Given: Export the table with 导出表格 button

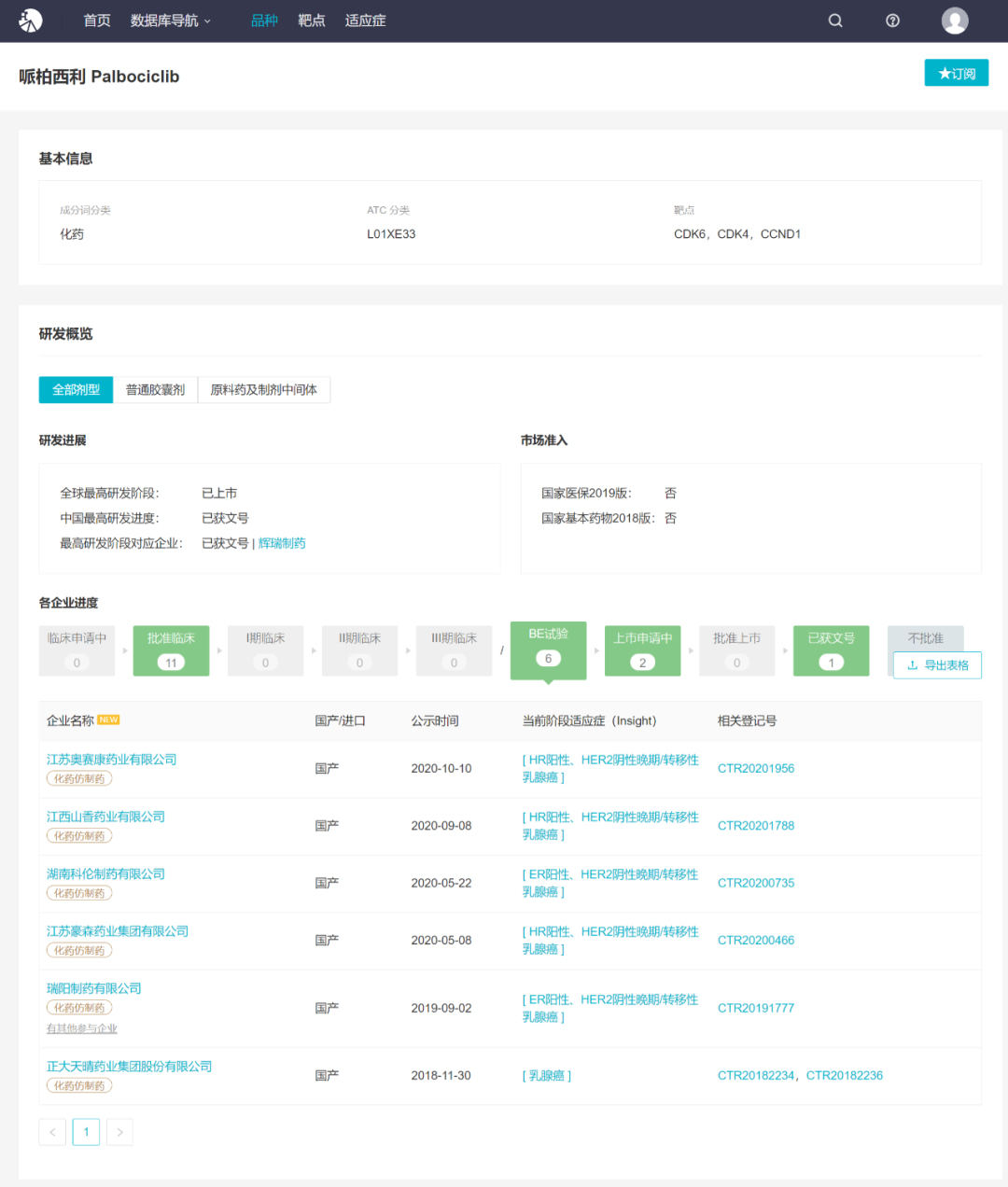Looking at the screenshot, I should (938, 665).
